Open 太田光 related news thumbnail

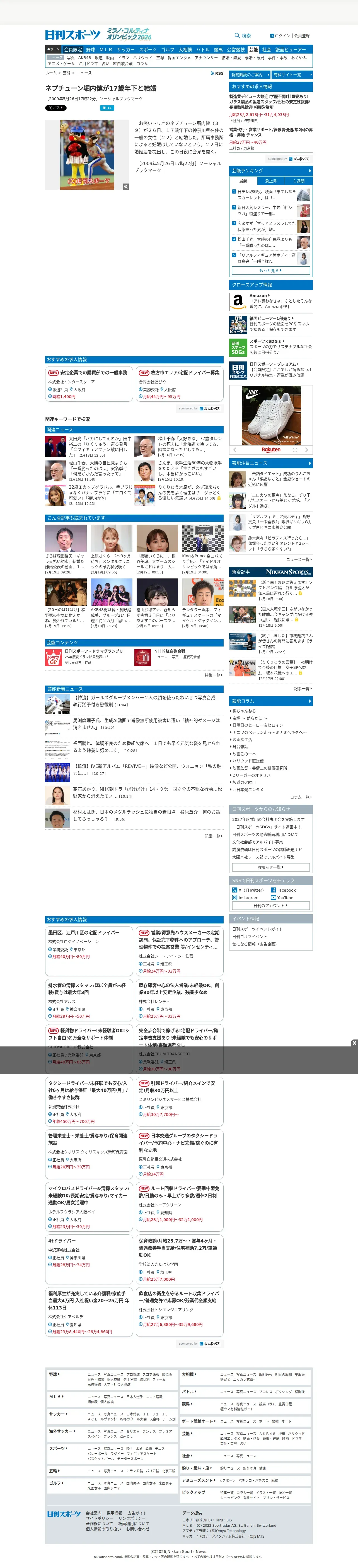[x=55, y=446]
